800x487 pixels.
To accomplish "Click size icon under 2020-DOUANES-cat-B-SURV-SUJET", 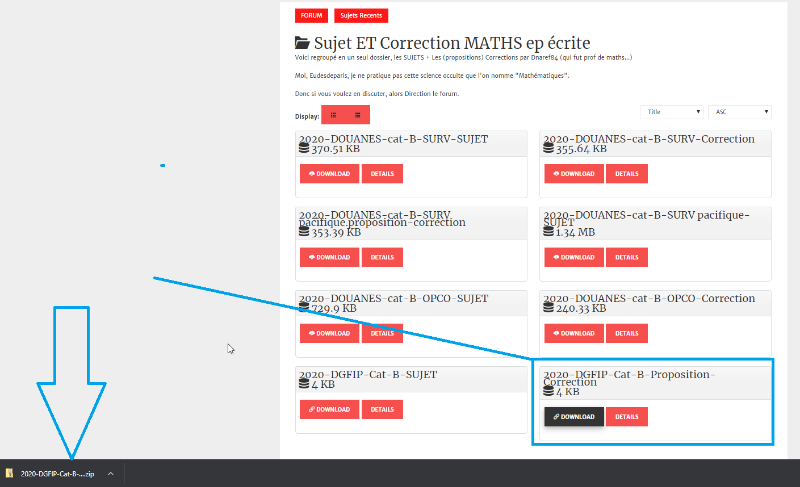I will (304, 149).
